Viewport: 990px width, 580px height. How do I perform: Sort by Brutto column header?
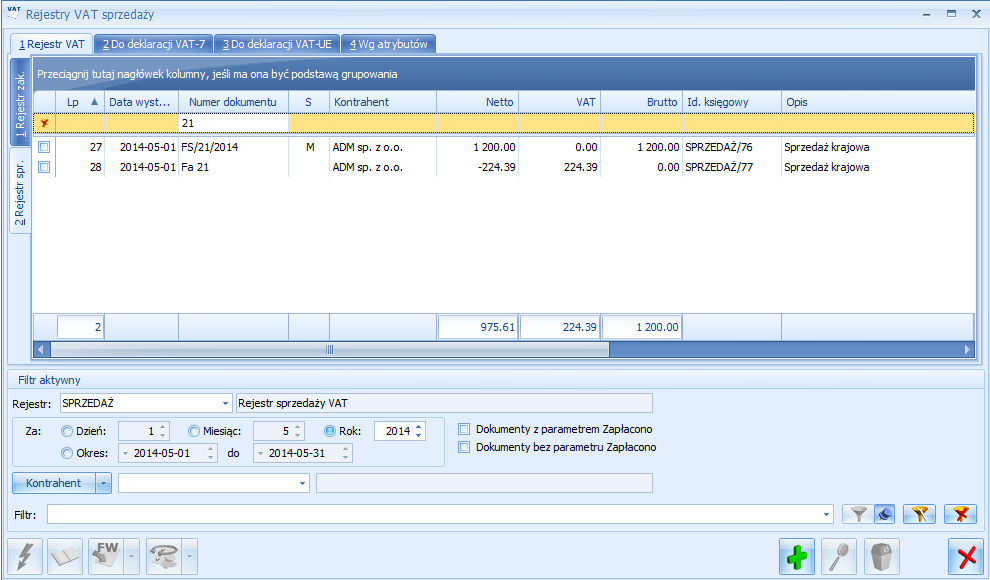coord(641,102)
